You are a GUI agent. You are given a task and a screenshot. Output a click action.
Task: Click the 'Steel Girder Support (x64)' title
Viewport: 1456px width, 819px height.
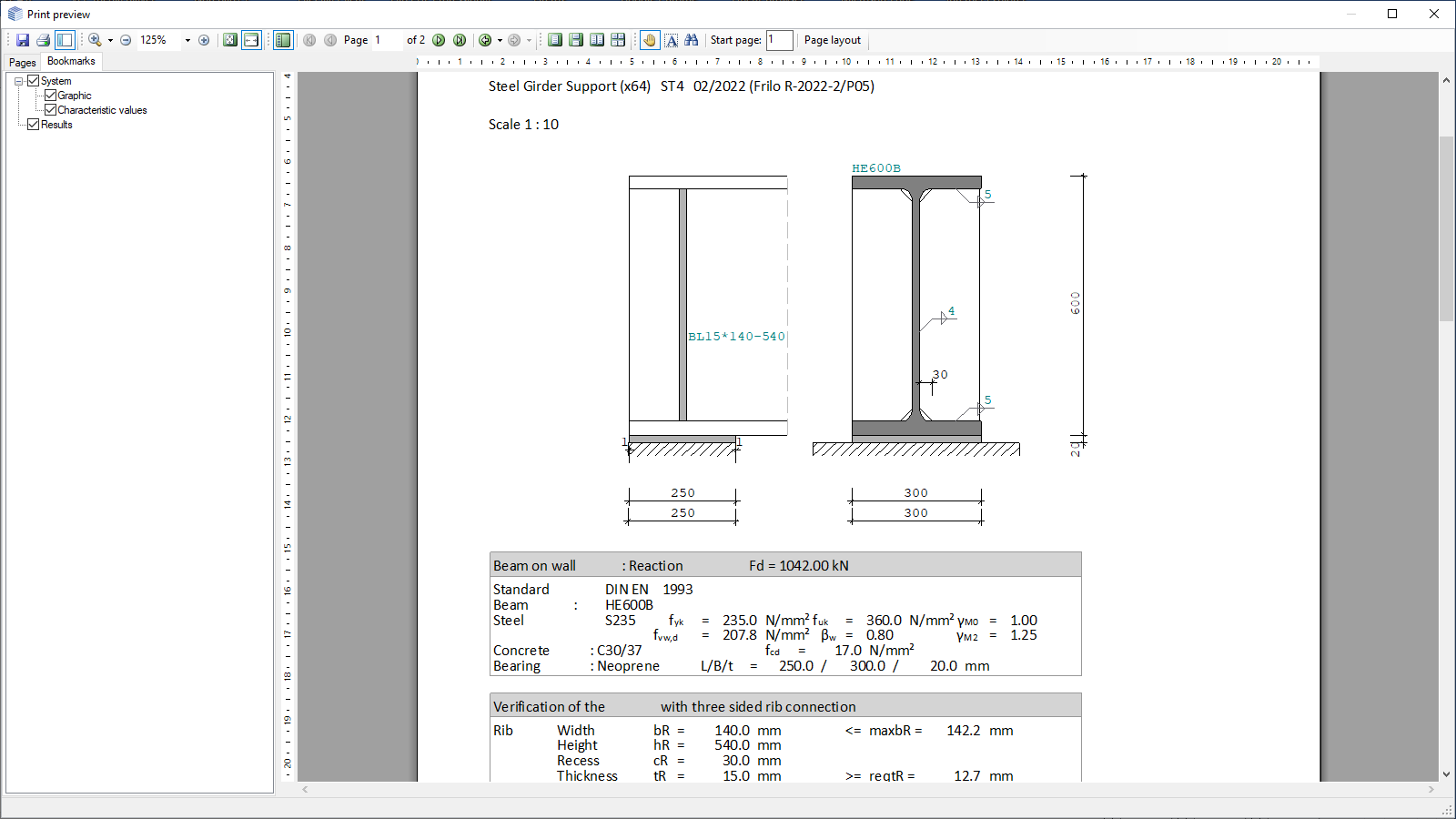pyautogui.click(x=570, y=86)
